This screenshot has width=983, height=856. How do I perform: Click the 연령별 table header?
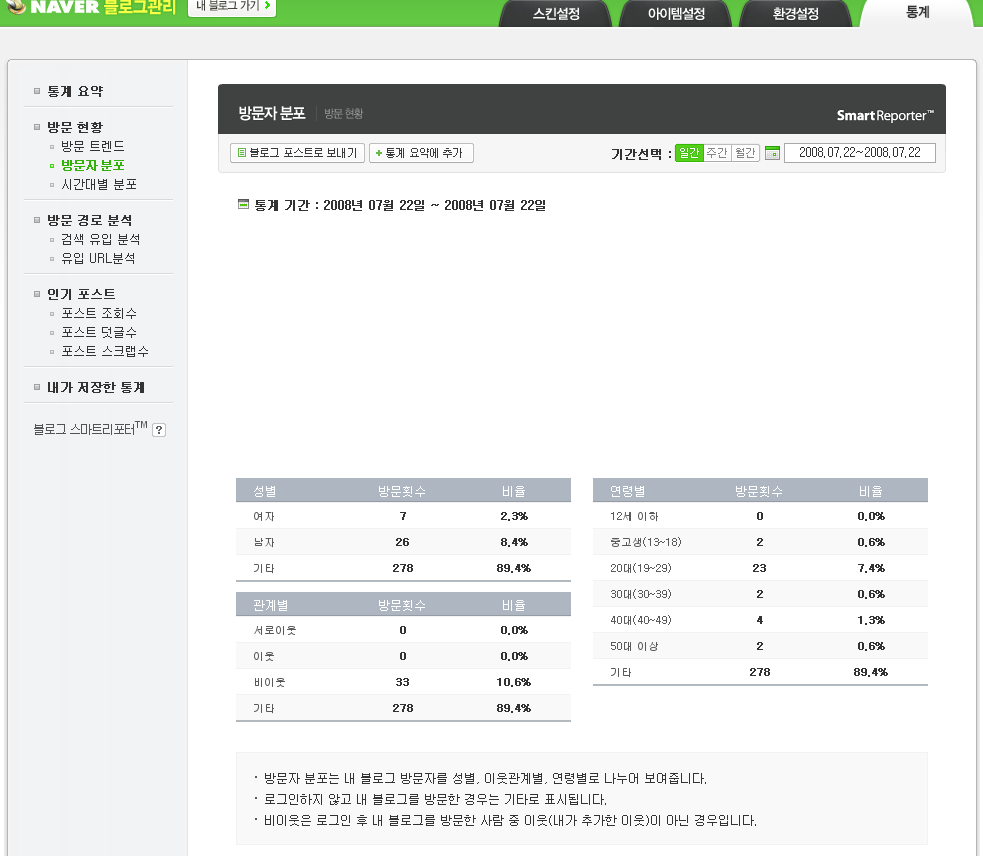click(x=628, y=491)
